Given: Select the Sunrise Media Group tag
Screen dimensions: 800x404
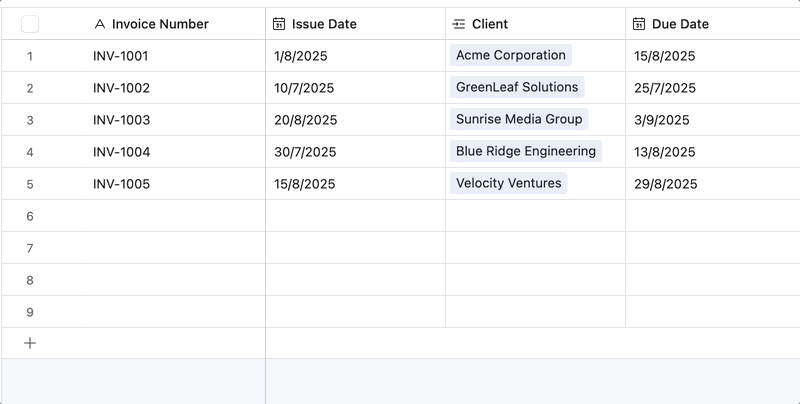Looking at the screenshot, I should point(519,120).
